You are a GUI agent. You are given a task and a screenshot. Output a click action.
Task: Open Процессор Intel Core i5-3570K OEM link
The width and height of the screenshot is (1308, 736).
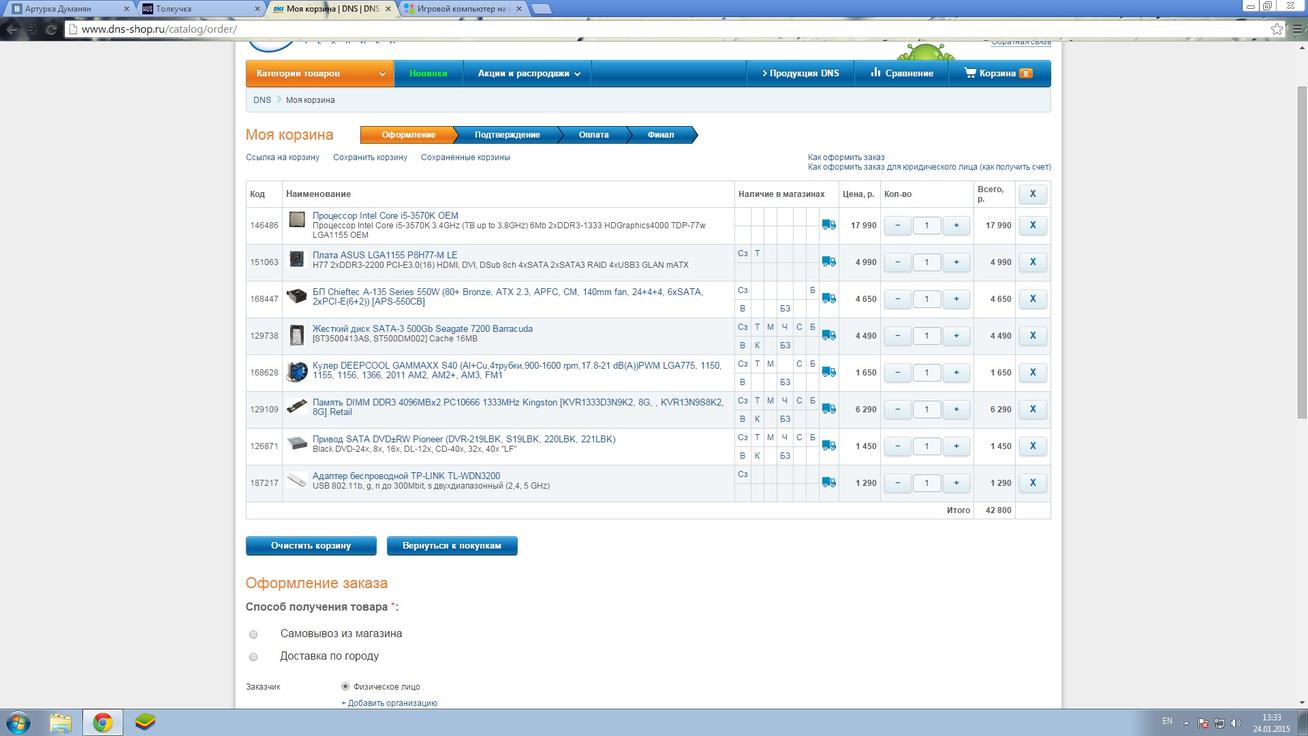pos(385,216)
